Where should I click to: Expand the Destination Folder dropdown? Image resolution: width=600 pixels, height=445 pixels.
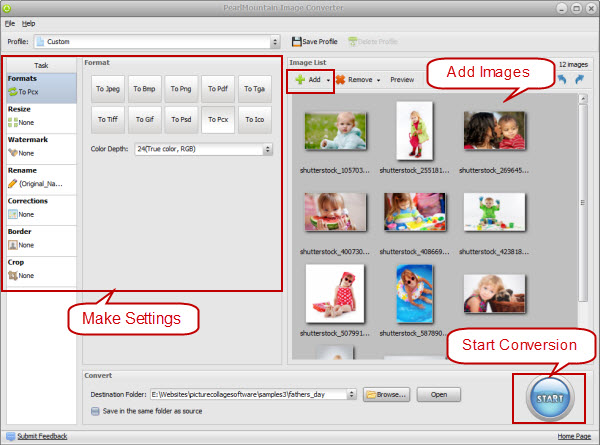[x=351, y=394]
